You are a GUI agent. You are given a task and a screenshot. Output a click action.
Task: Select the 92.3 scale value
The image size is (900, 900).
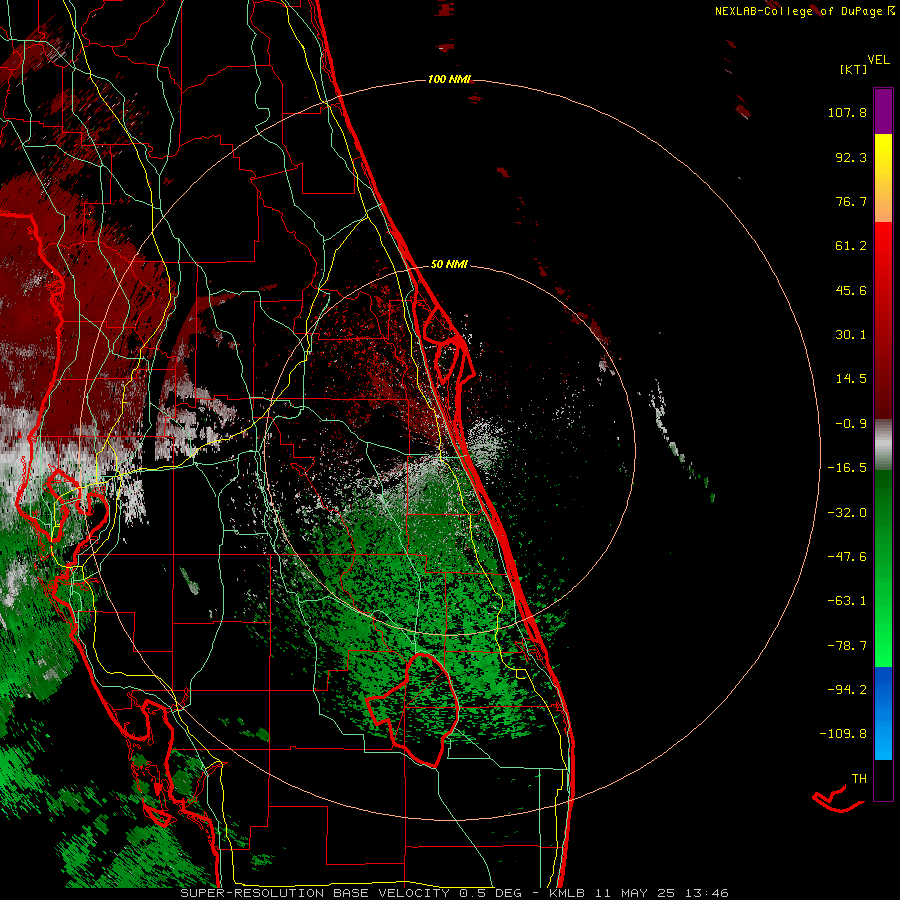click(851, 157)
